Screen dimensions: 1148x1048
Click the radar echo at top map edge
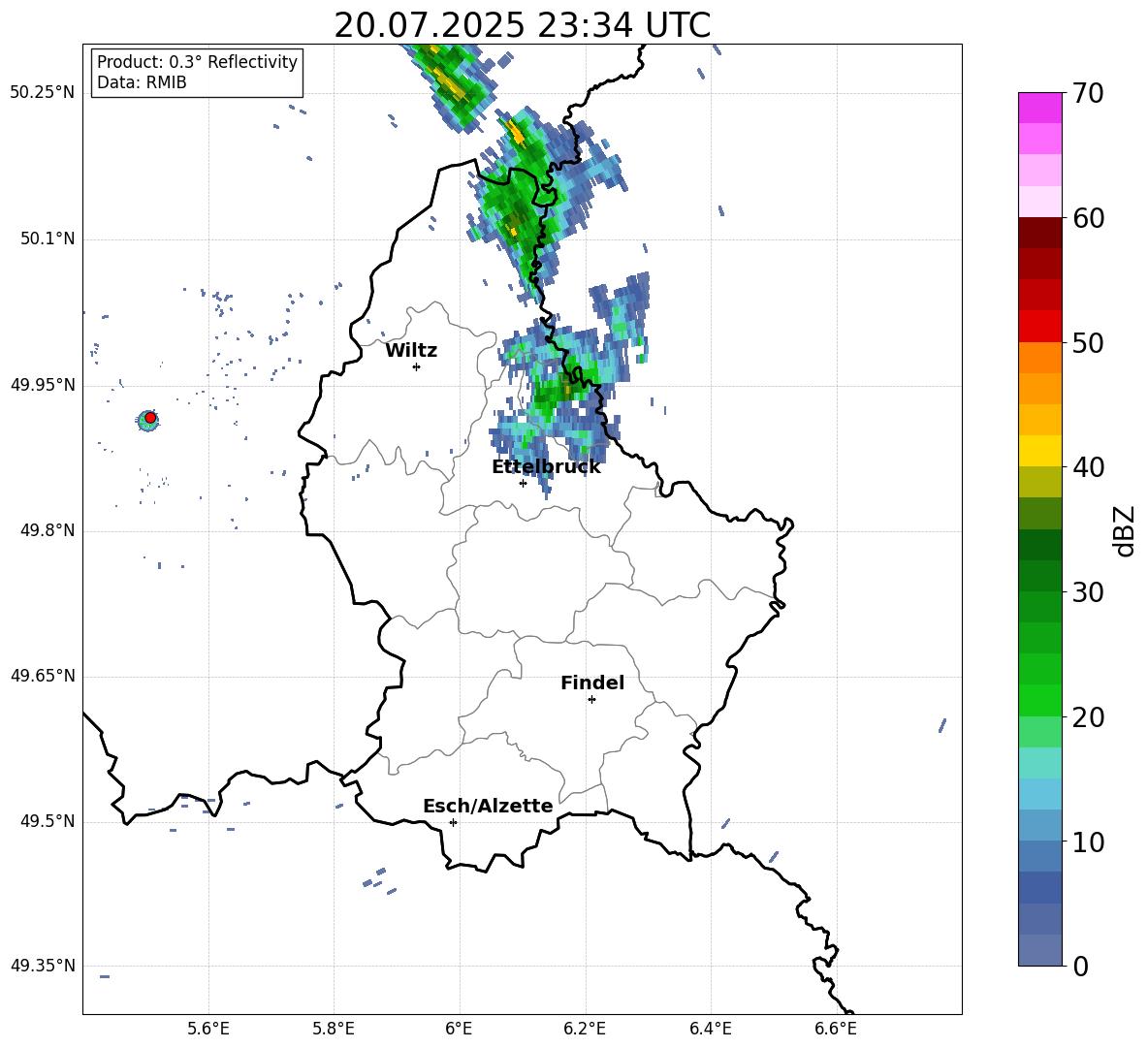(450, 86)
